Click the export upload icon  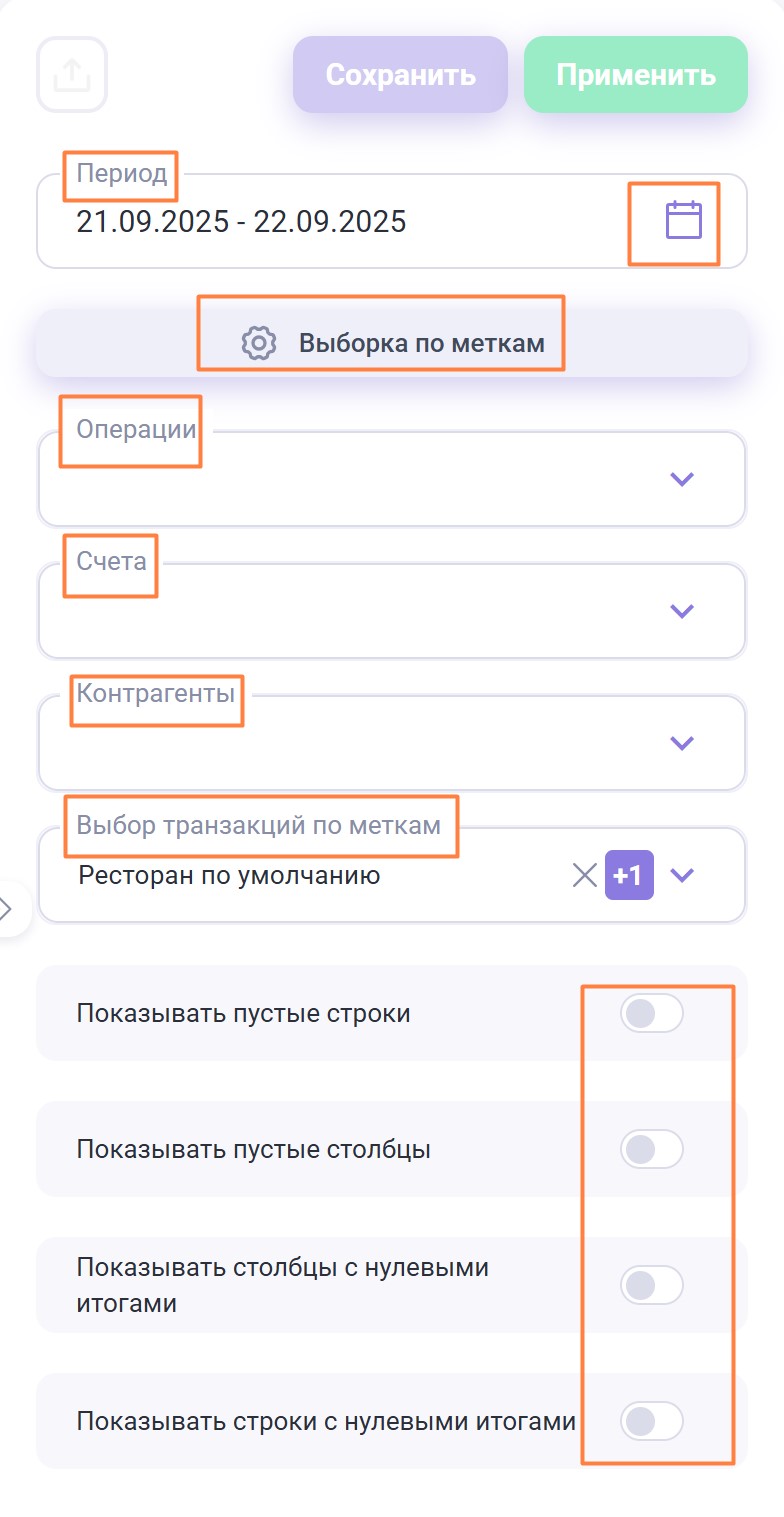[x=71, y=74]
